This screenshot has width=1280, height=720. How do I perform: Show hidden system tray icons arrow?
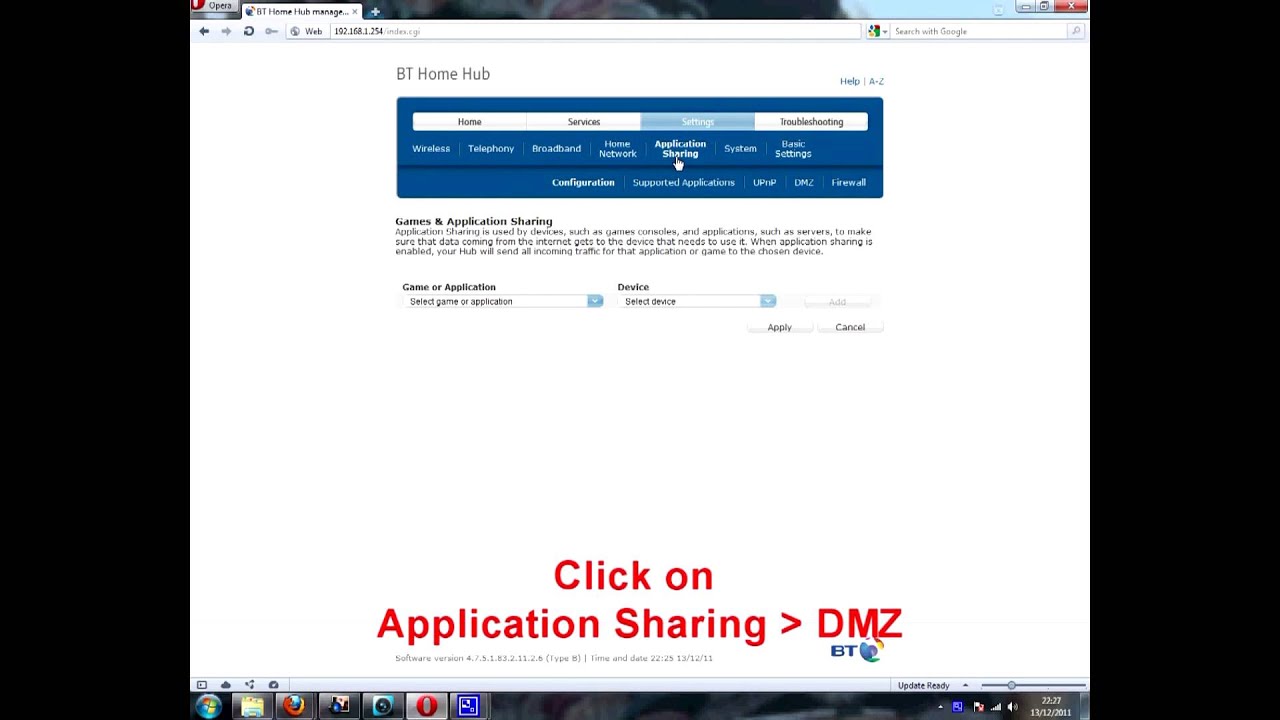tap(940, 707)
